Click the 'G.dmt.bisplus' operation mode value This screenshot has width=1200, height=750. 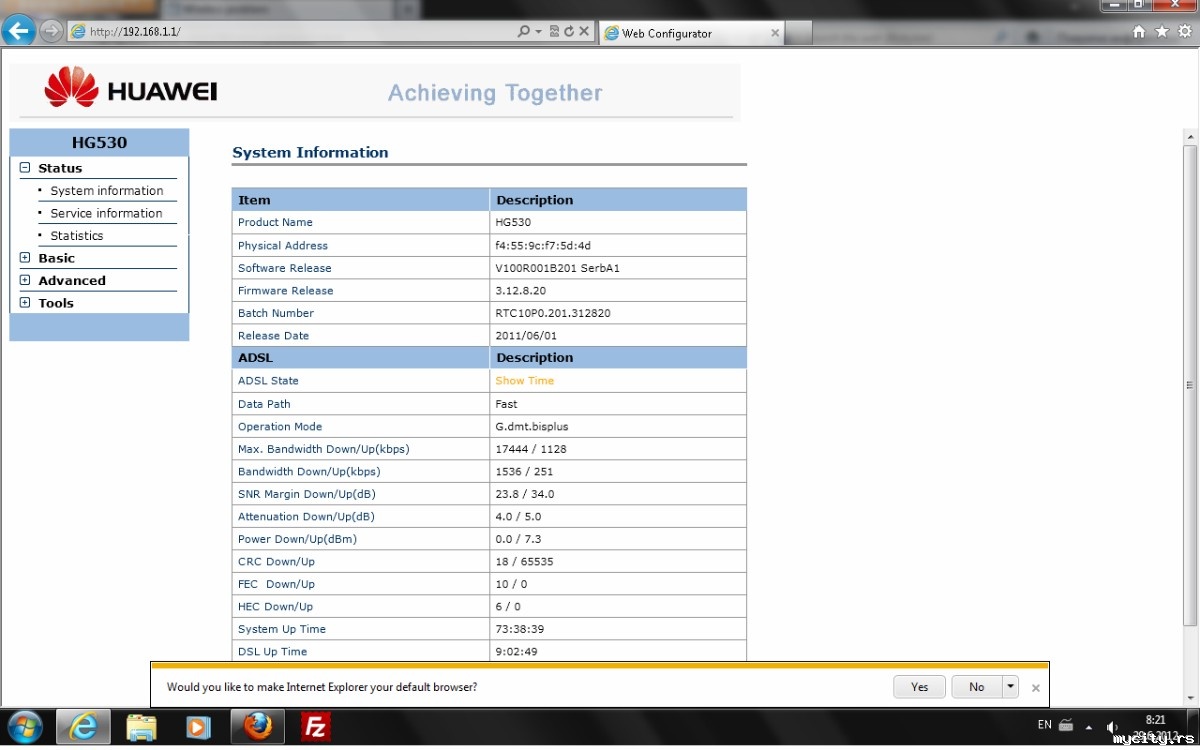click(531, 426)
